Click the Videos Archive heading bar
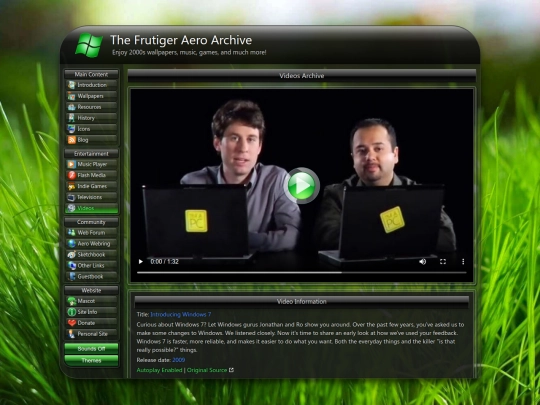This screenshot has width=540, height=405. [x=302, y=75]
